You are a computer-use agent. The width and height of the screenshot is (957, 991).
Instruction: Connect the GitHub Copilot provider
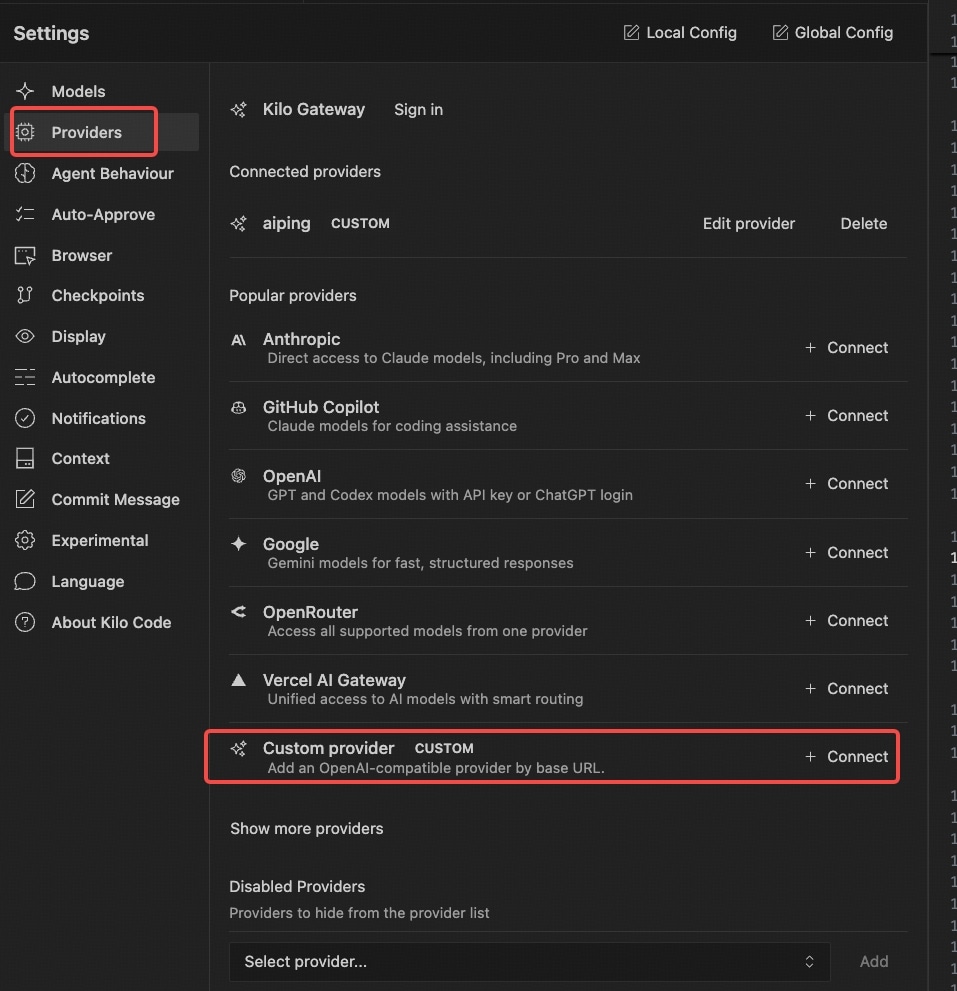(846, 415)
